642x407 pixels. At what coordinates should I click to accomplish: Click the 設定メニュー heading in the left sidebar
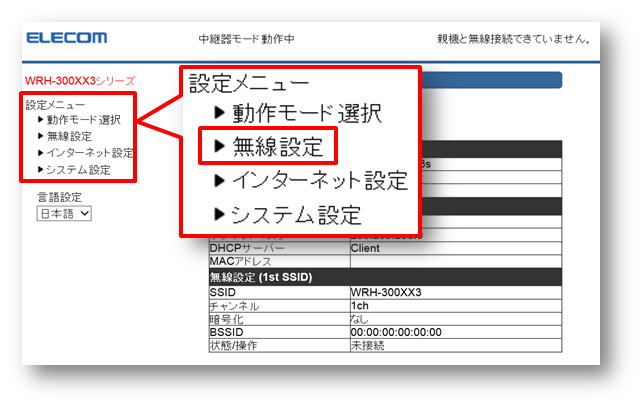(x=55, y=105)
